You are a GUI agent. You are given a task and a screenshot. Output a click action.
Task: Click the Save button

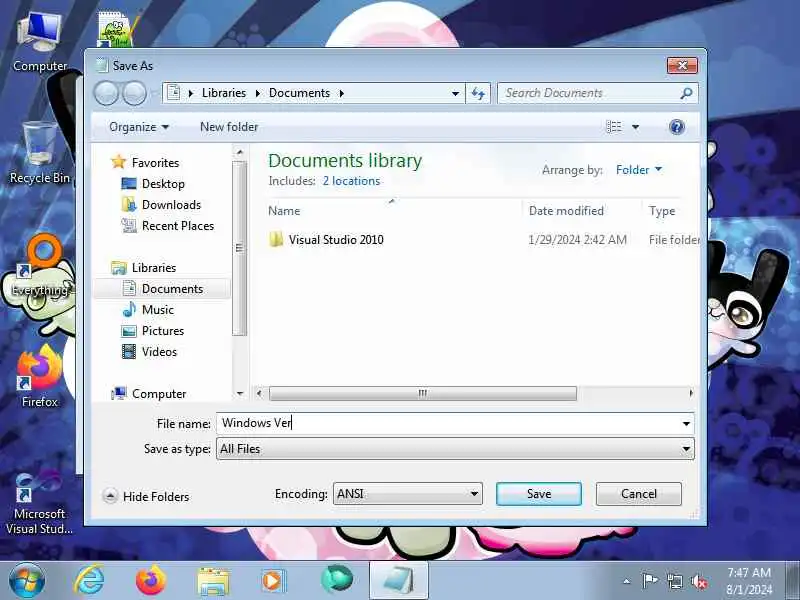(x=539, y=494)
